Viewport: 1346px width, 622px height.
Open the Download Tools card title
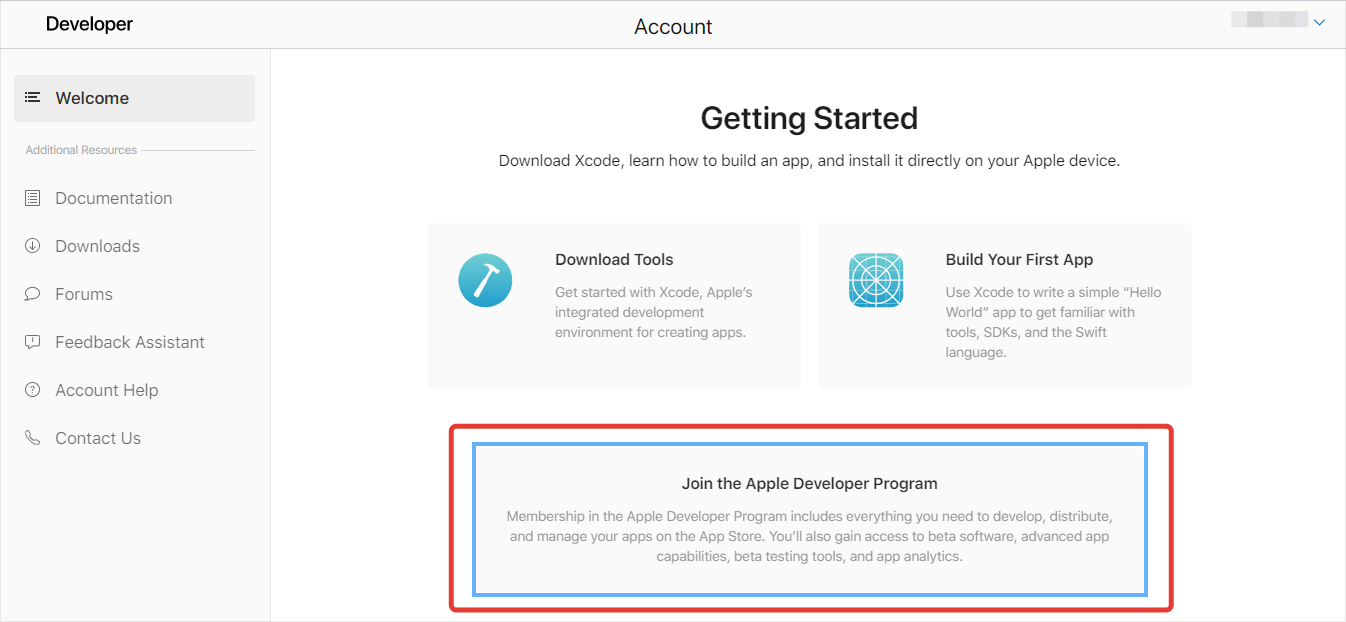614,259
